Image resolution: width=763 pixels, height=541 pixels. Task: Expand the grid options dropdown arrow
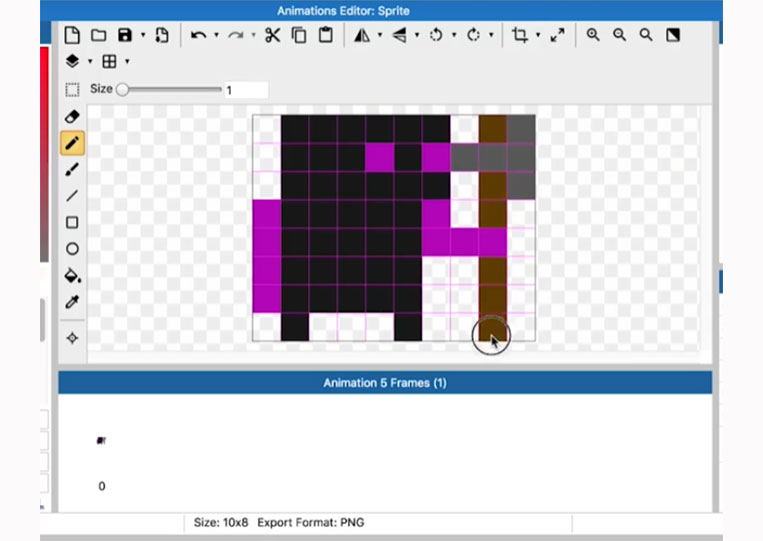pyautogui.click(x=127, y=61)
